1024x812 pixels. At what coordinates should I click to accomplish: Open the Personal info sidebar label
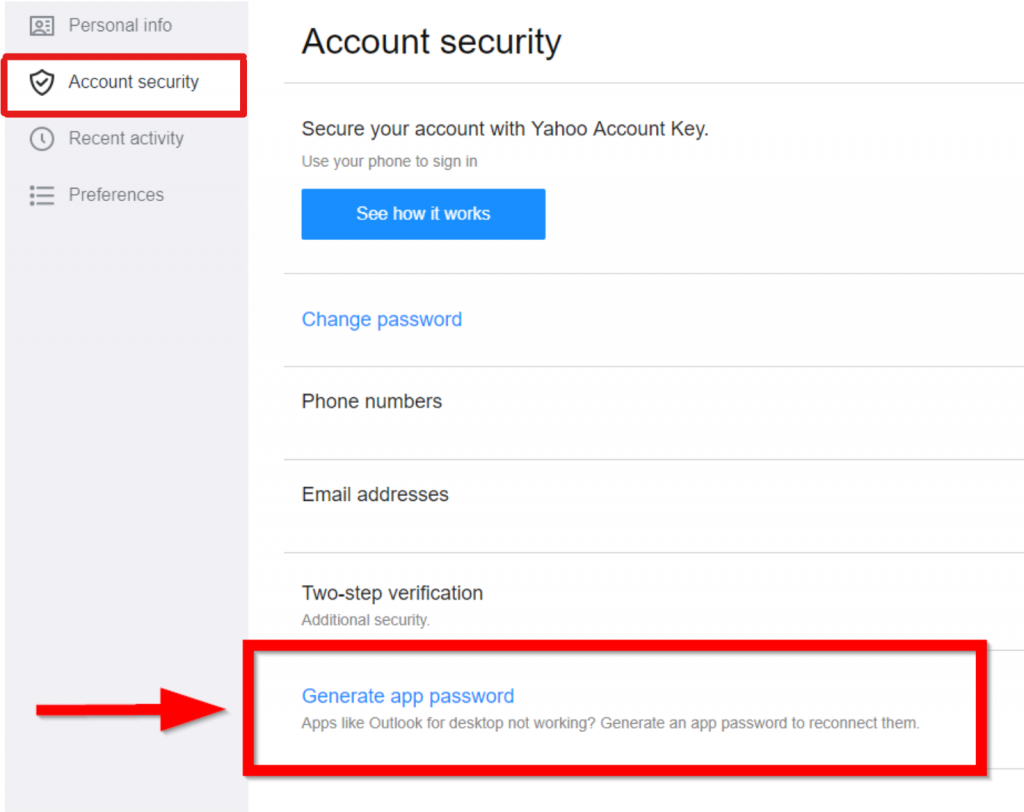click(120, 25)
